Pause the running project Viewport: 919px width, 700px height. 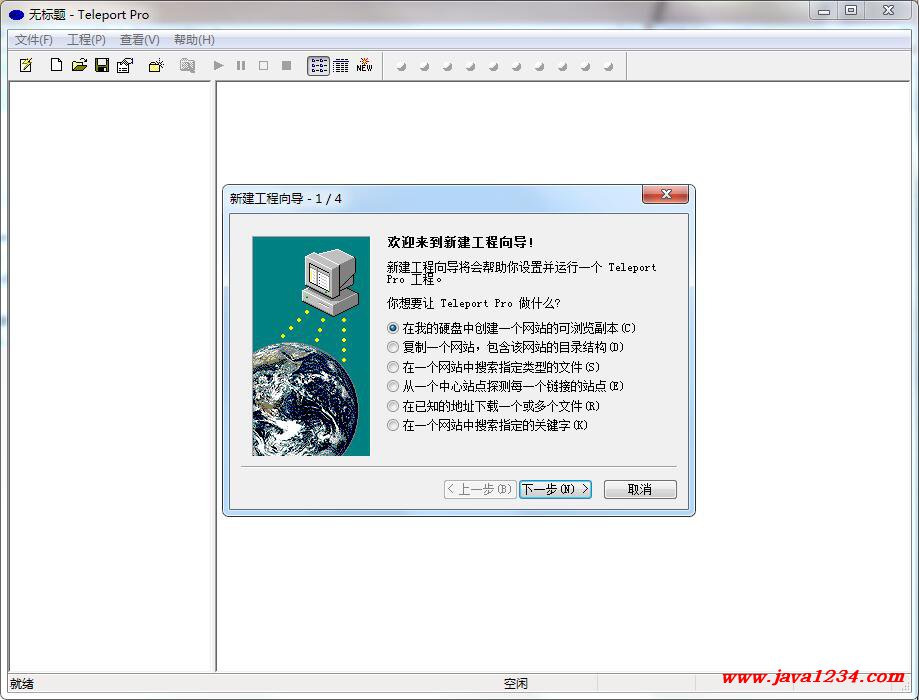coord(241,65)
